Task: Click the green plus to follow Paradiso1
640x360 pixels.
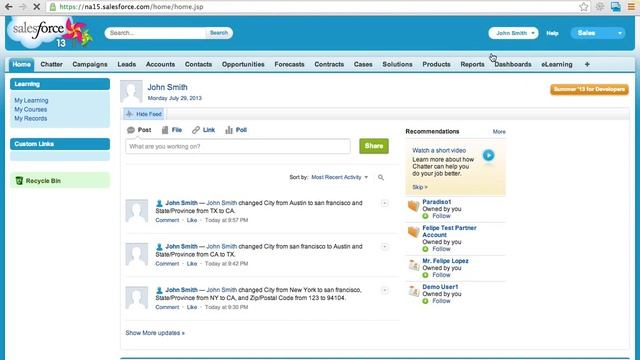Action: coord(425,216)
